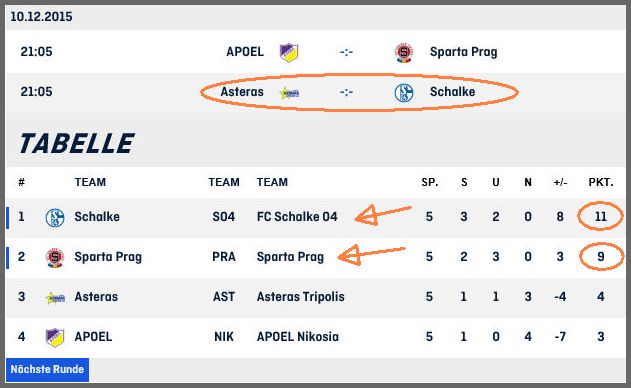The height and width of the screenshot is (388, 631).
Task: Click the Schalke crest in the table's first row
Action: (x=55, y=218)
